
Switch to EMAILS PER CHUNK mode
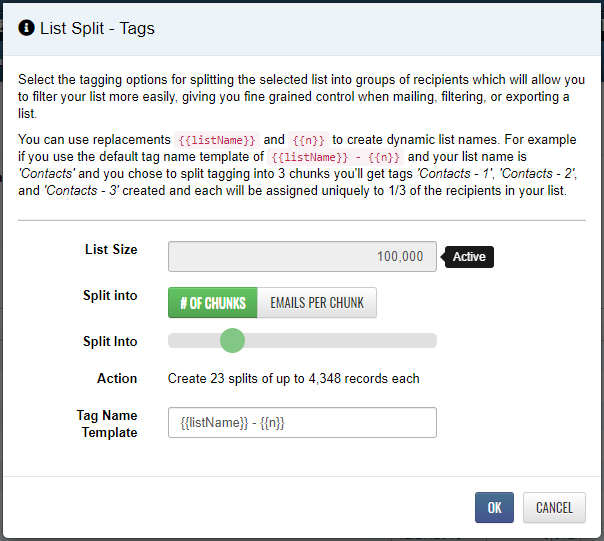[x=317, y=303]
